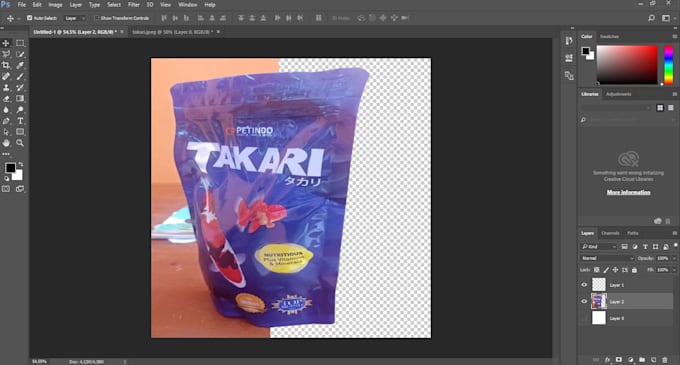Open the Auto-Select Layer dropdown

click(x=75, y=18)
